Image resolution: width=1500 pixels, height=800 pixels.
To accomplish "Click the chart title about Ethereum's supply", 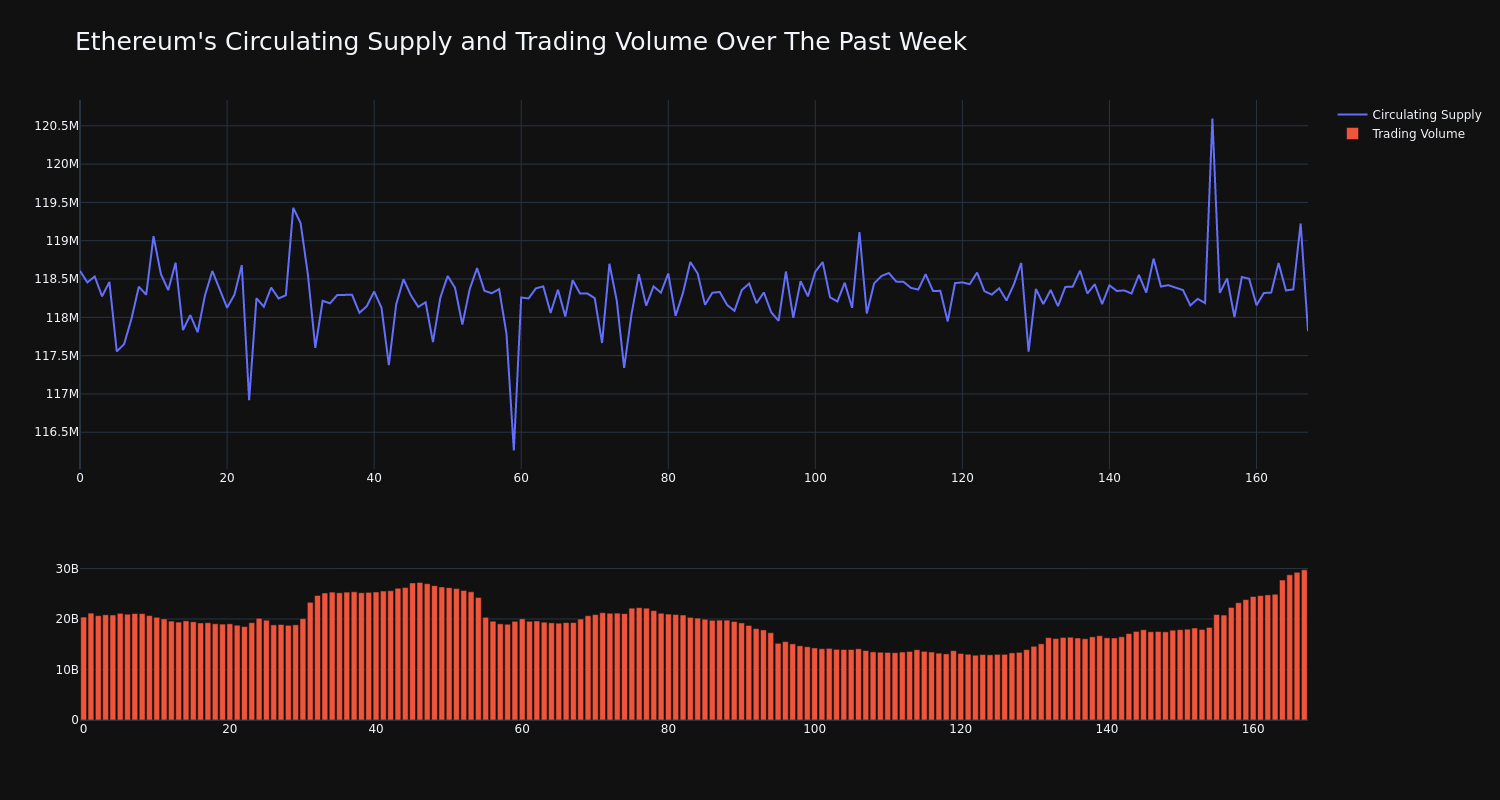I will click(521, 42).
